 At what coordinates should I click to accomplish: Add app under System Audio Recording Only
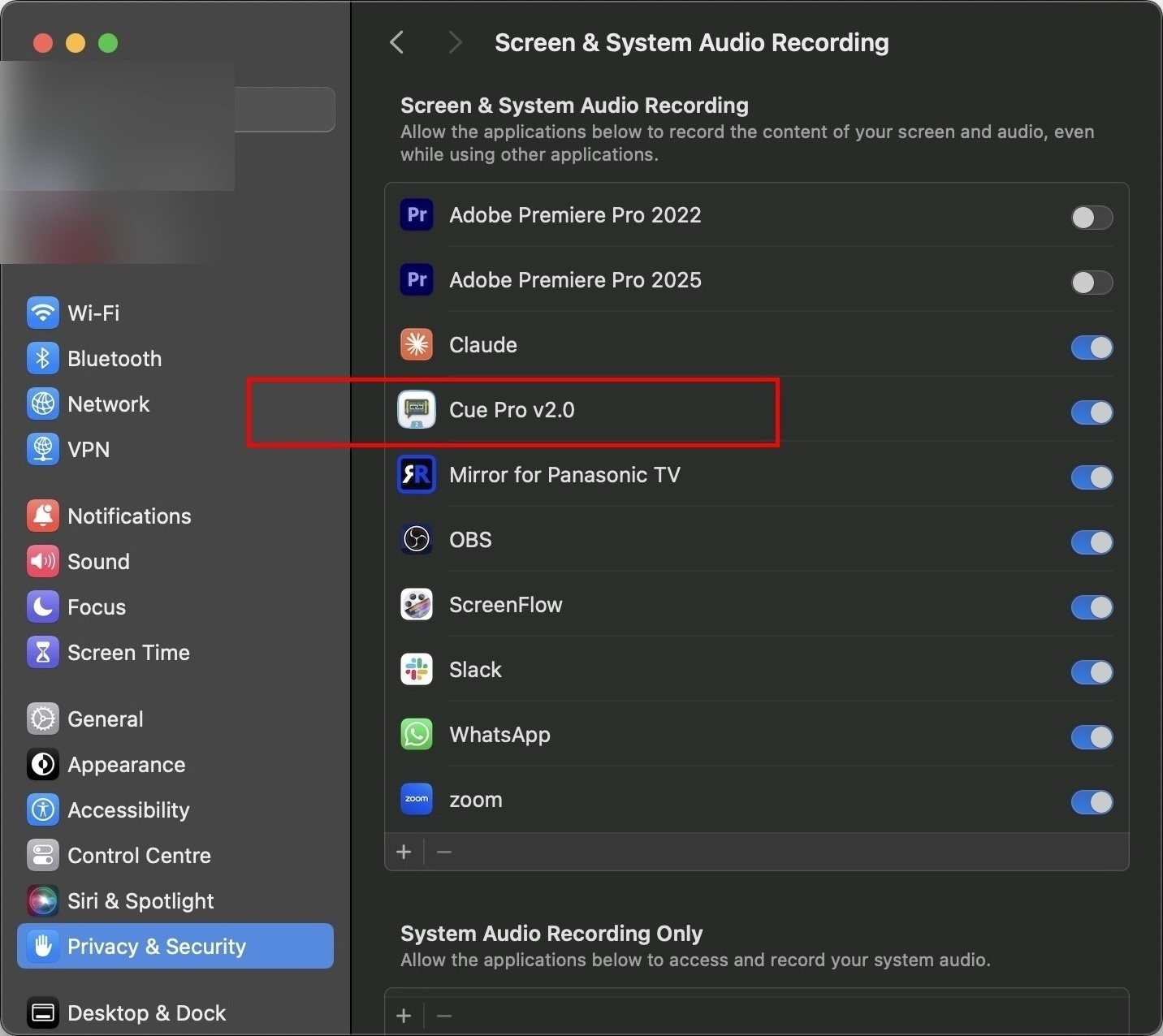pos(404,1016)
